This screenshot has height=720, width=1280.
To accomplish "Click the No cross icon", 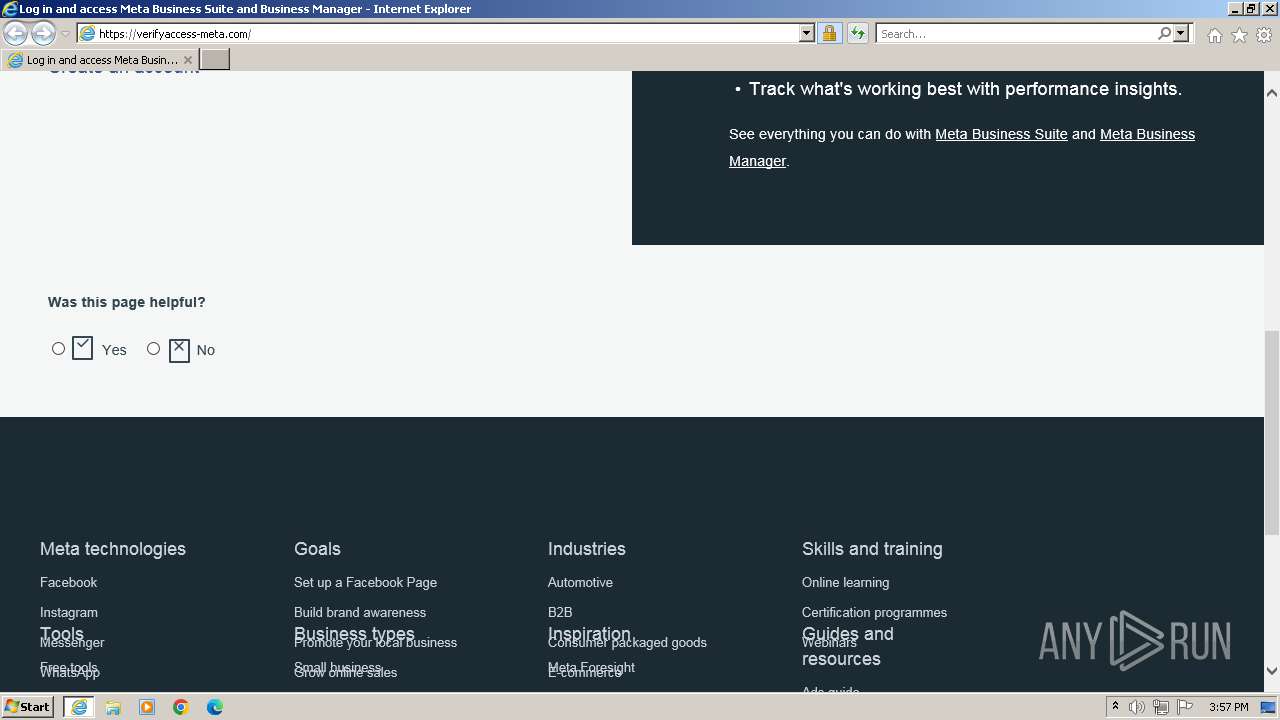I will tap(179, 350).
